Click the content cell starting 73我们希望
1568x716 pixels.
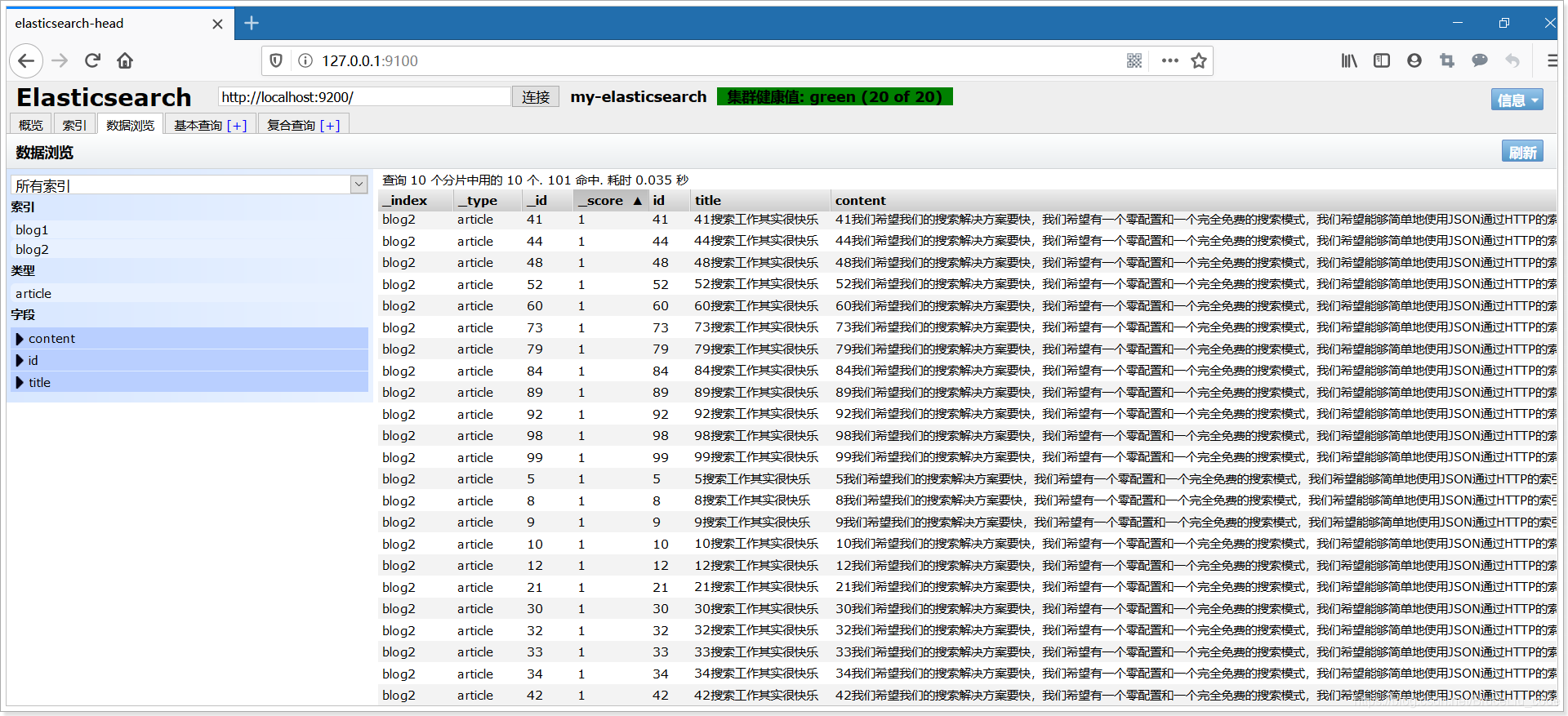pos(1196,327)
